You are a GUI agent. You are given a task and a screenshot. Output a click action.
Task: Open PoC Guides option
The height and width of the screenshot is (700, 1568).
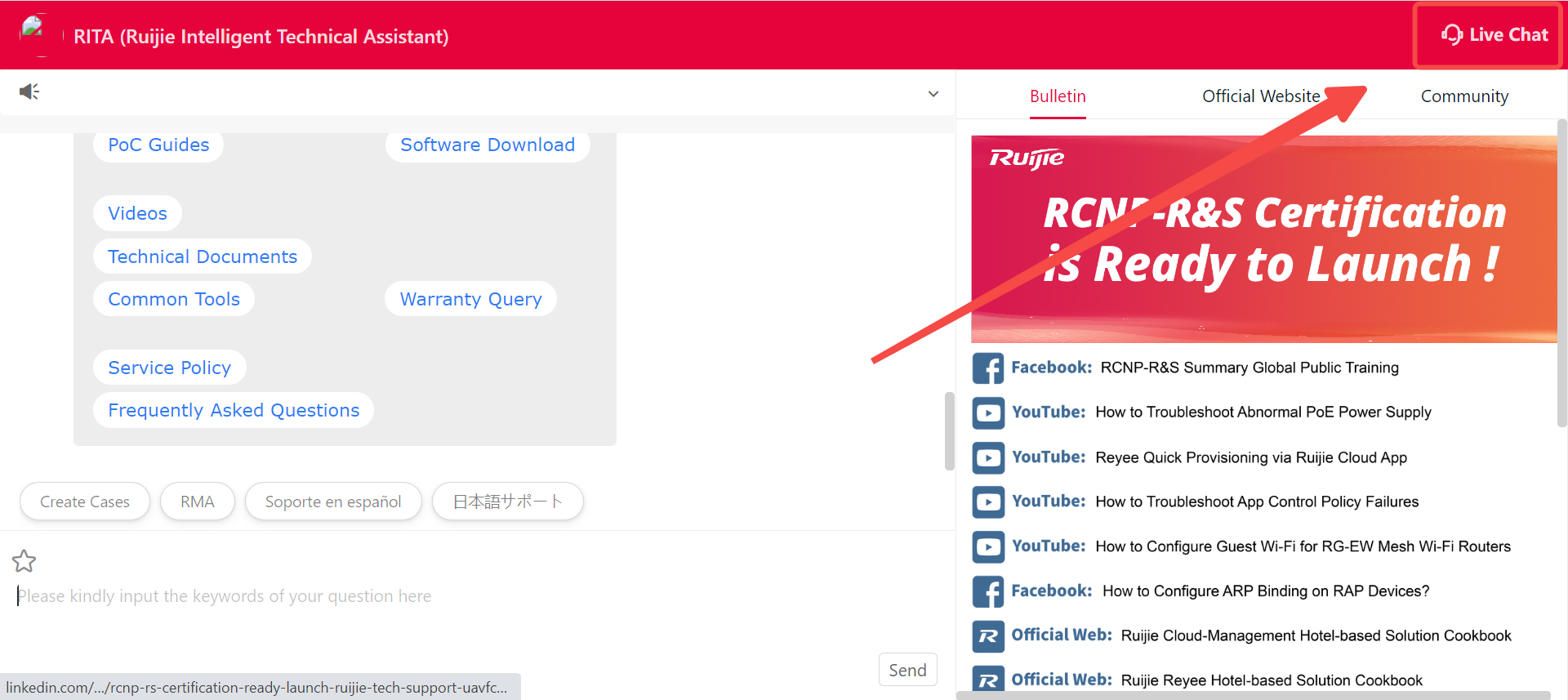pyautogui.click(x=158, y=145)
